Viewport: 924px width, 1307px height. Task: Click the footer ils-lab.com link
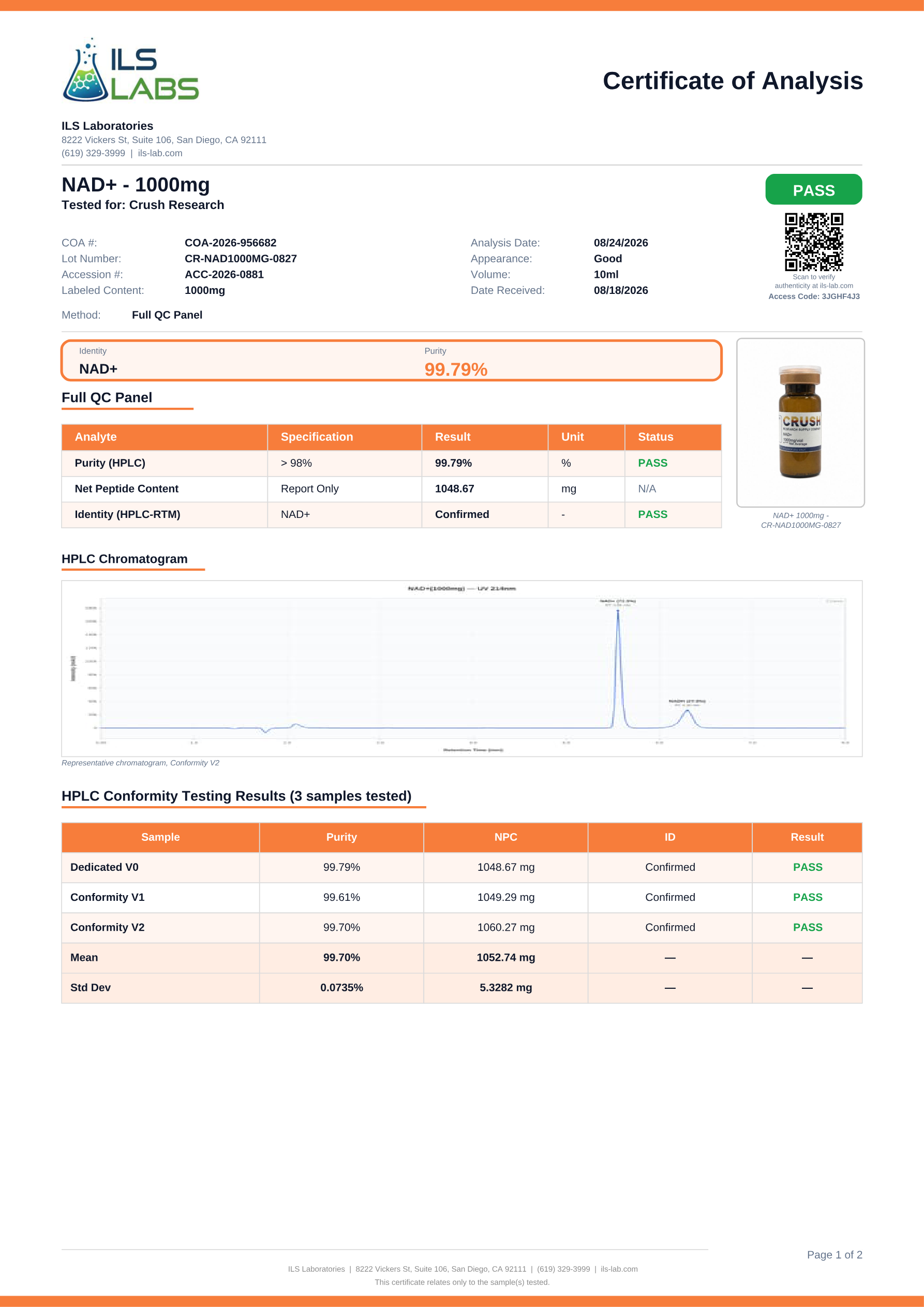click(619, 1269)
